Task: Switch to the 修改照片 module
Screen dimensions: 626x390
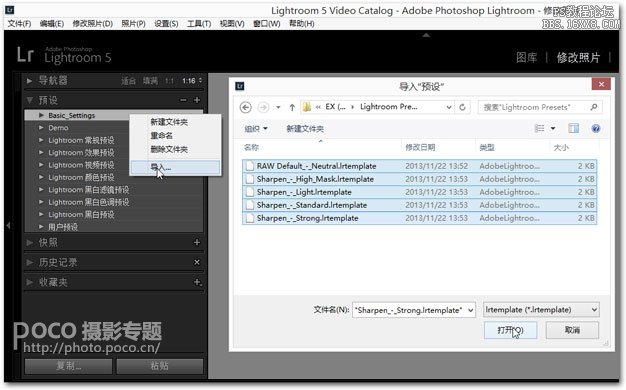Action: [578, 57]
